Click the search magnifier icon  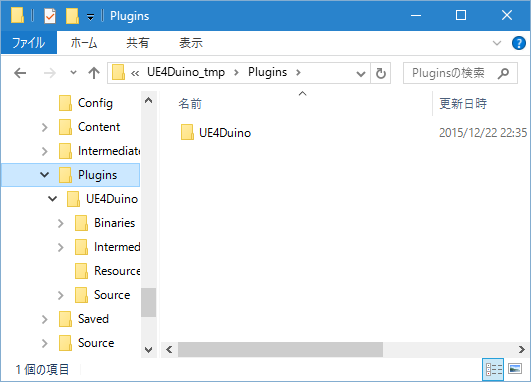tap(504, 73)
